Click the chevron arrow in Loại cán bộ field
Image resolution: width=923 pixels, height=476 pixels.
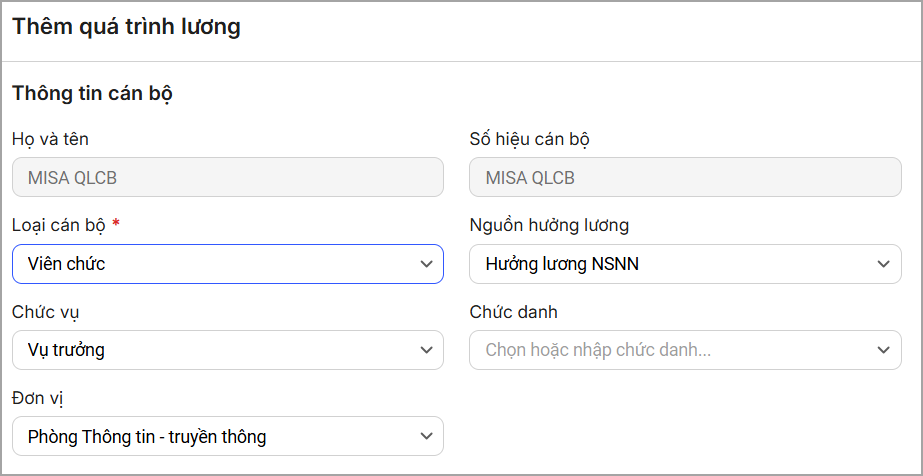click(x=425, y=264)
